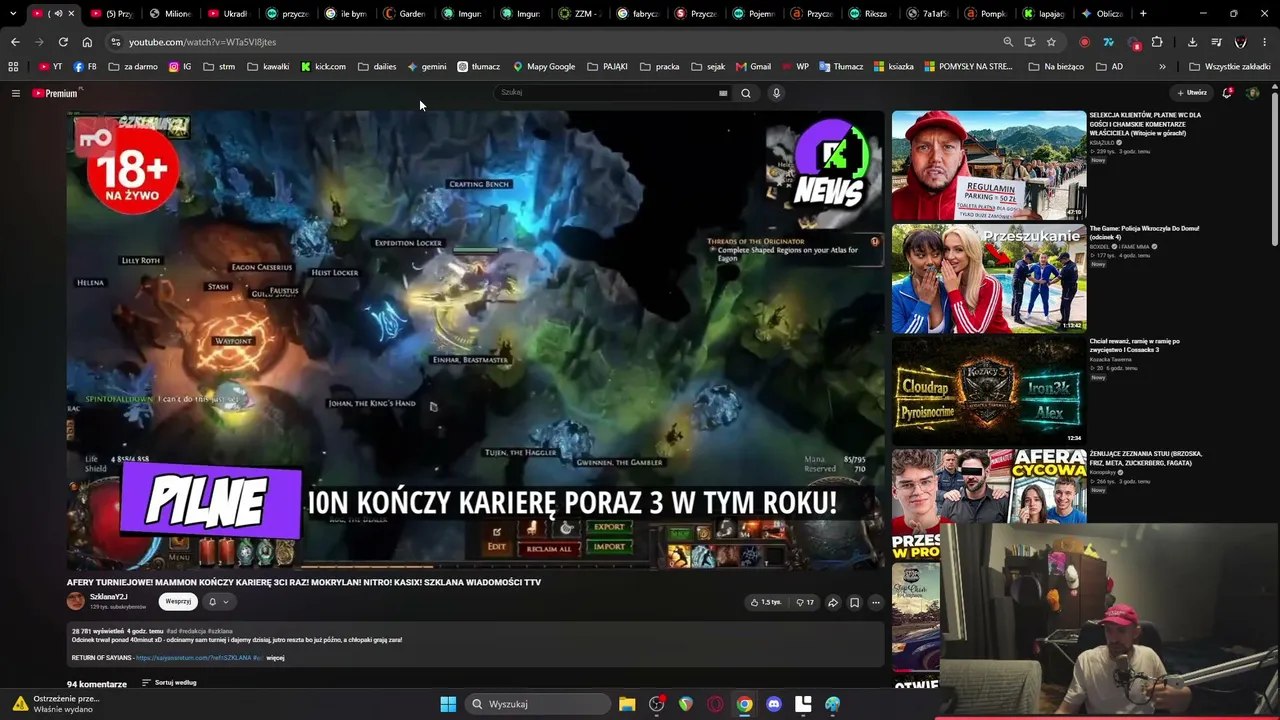Open the Na bieżąco bookmark folder
The width and height of the screenshot is (1280, 720).
tap(1056, 67)
